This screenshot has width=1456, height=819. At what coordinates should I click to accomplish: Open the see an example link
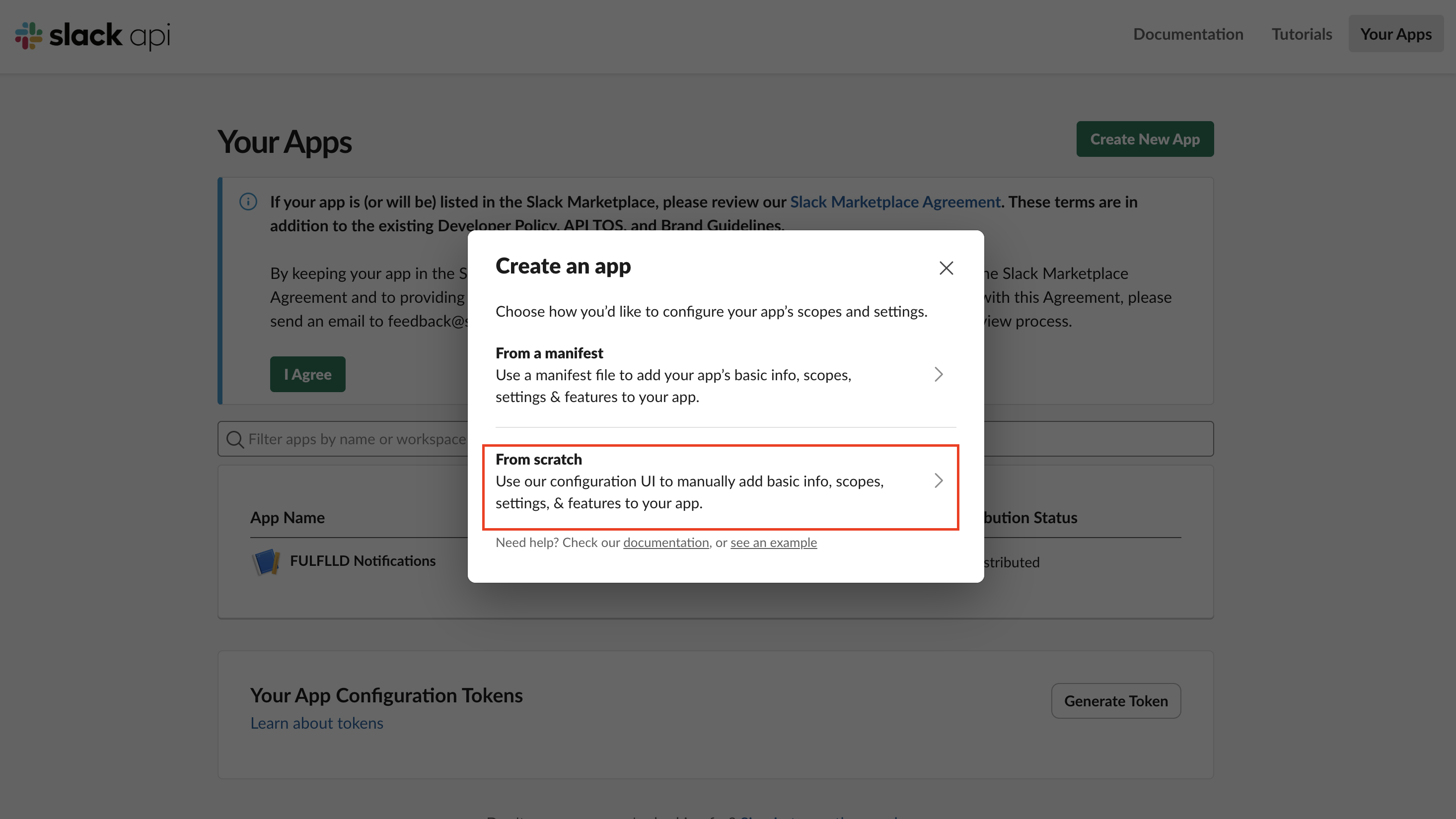[773, 542]
